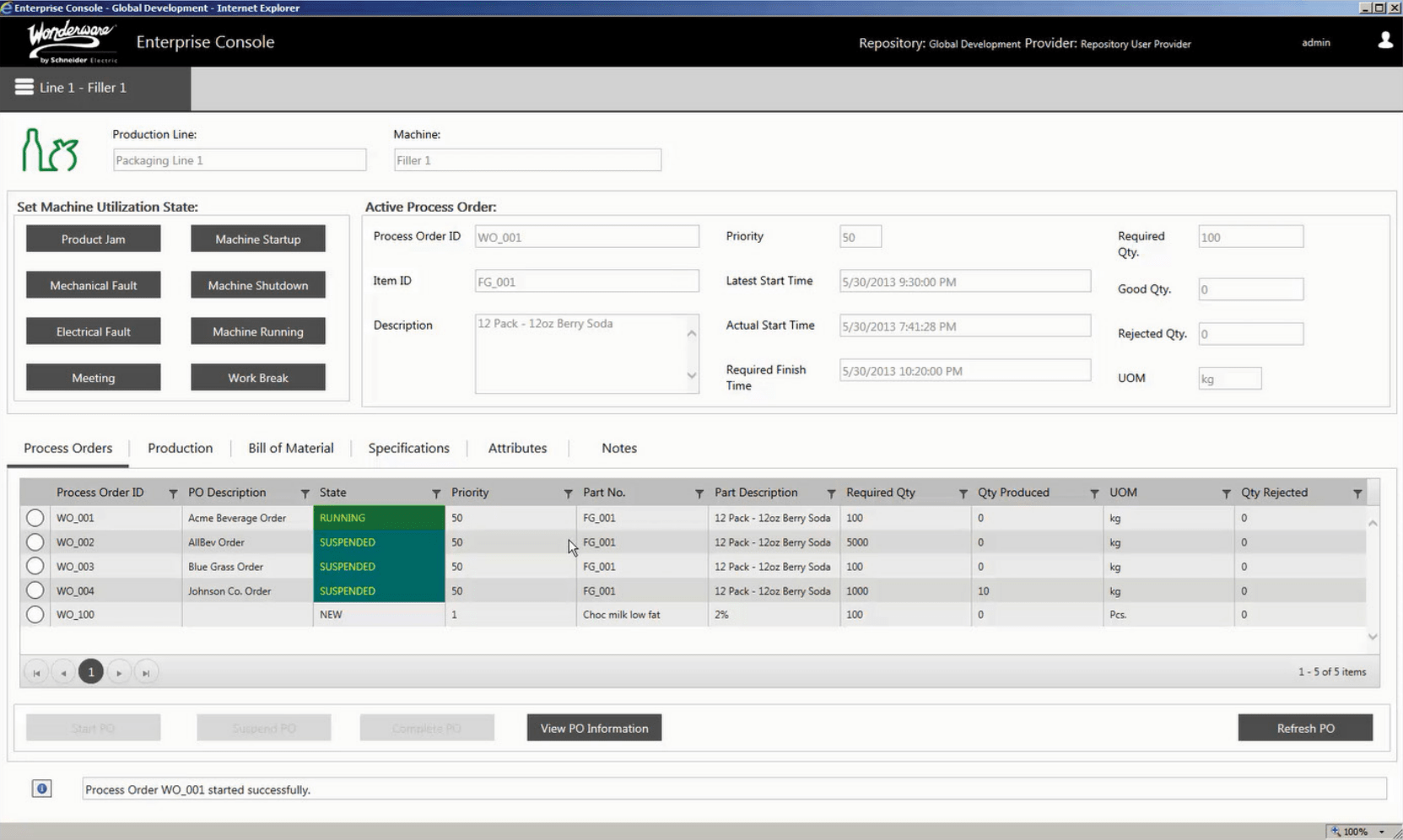Open filter for Process Order ID column
This screenshot has width=1403, height=840.
point(173,493)
